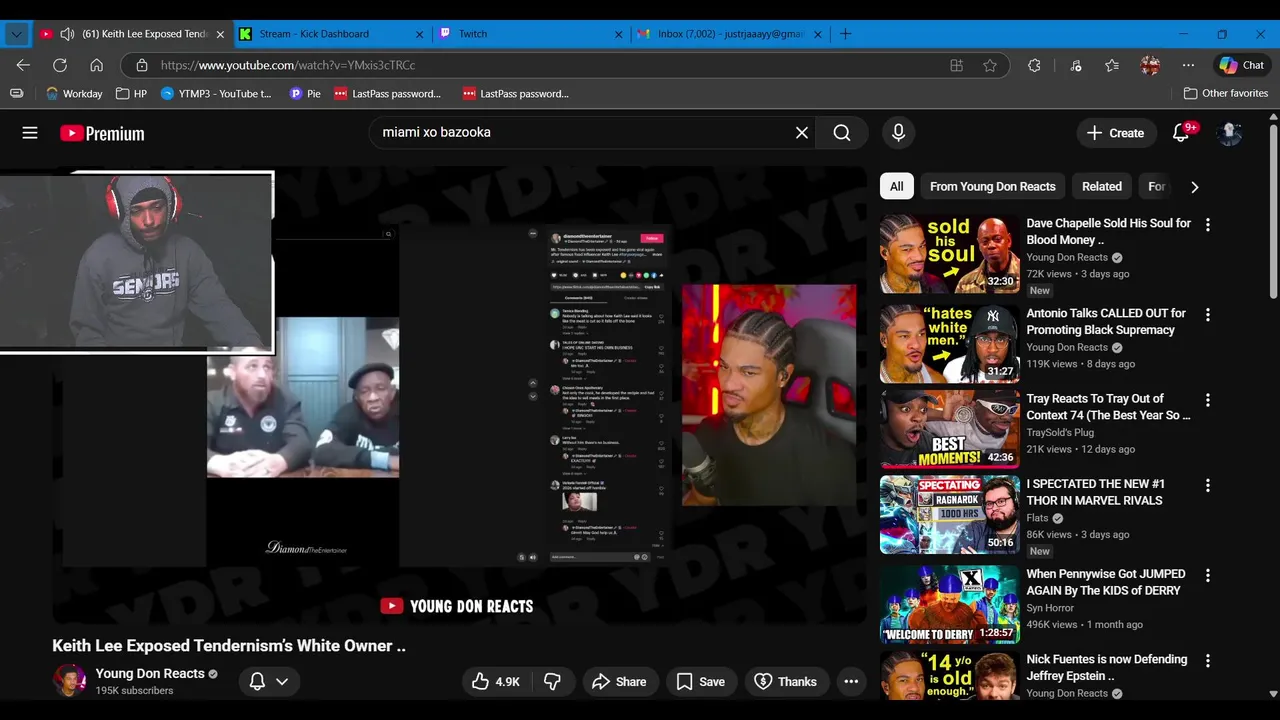
Task: View site information lock icon
Action: tap(142, 65)
